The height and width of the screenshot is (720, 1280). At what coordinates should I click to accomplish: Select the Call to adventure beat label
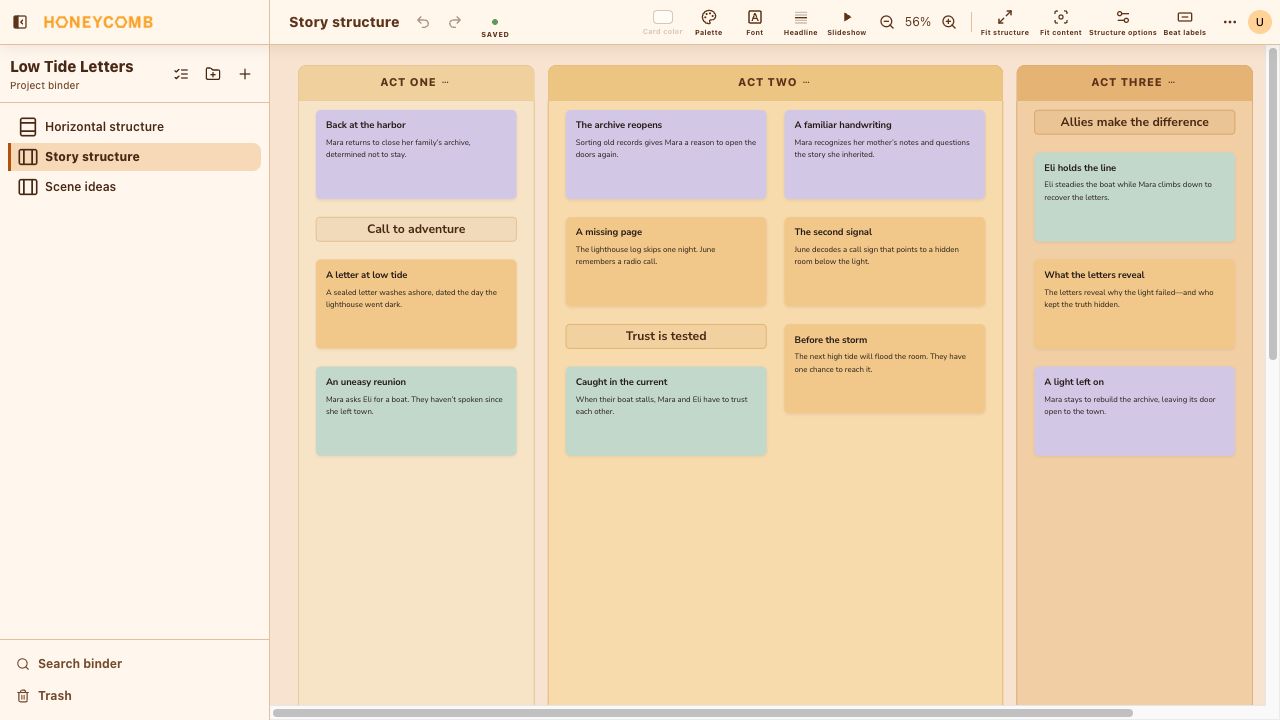pyautogui.click(x=416, y=229)
